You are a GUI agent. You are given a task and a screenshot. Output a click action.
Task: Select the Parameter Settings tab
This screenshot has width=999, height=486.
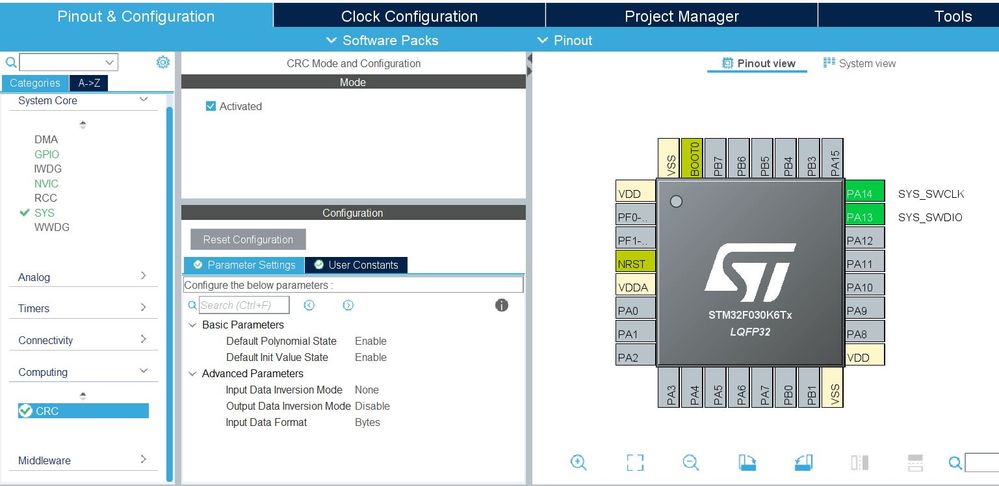click(244, 265)
